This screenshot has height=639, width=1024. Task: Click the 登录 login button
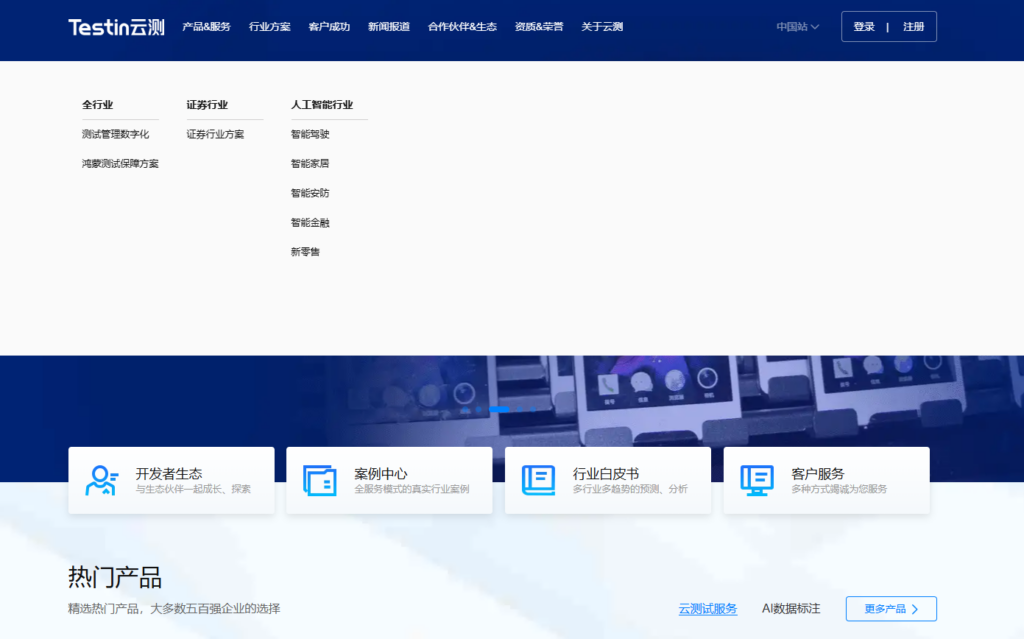[x=862, y=26]
